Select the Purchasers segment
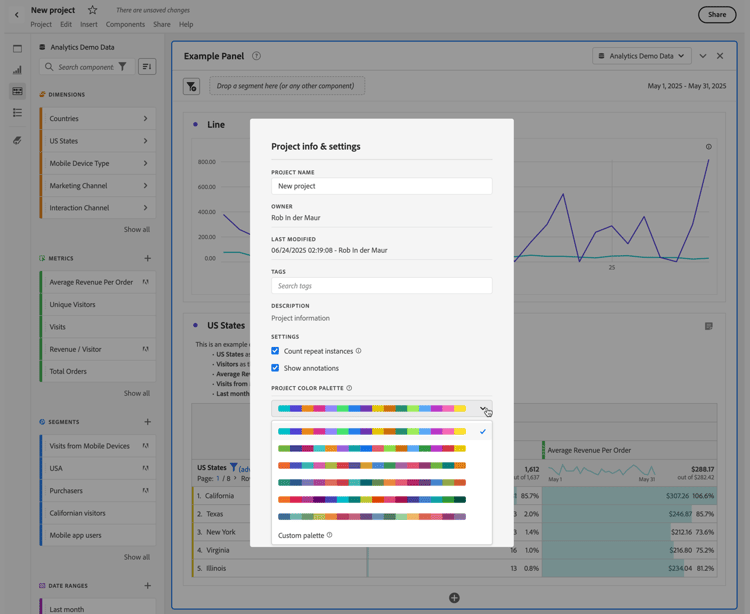750x614 pixels. pos(98,491)
